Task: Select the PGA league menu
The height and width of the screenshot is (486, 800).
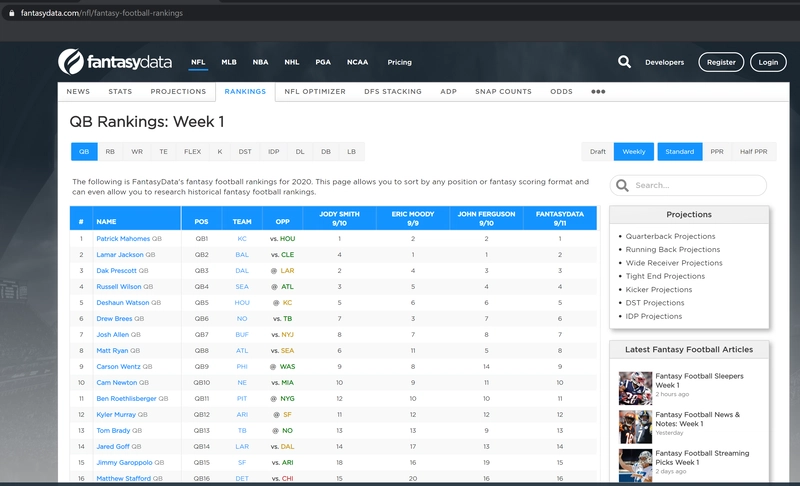Action: click(323, 62)
